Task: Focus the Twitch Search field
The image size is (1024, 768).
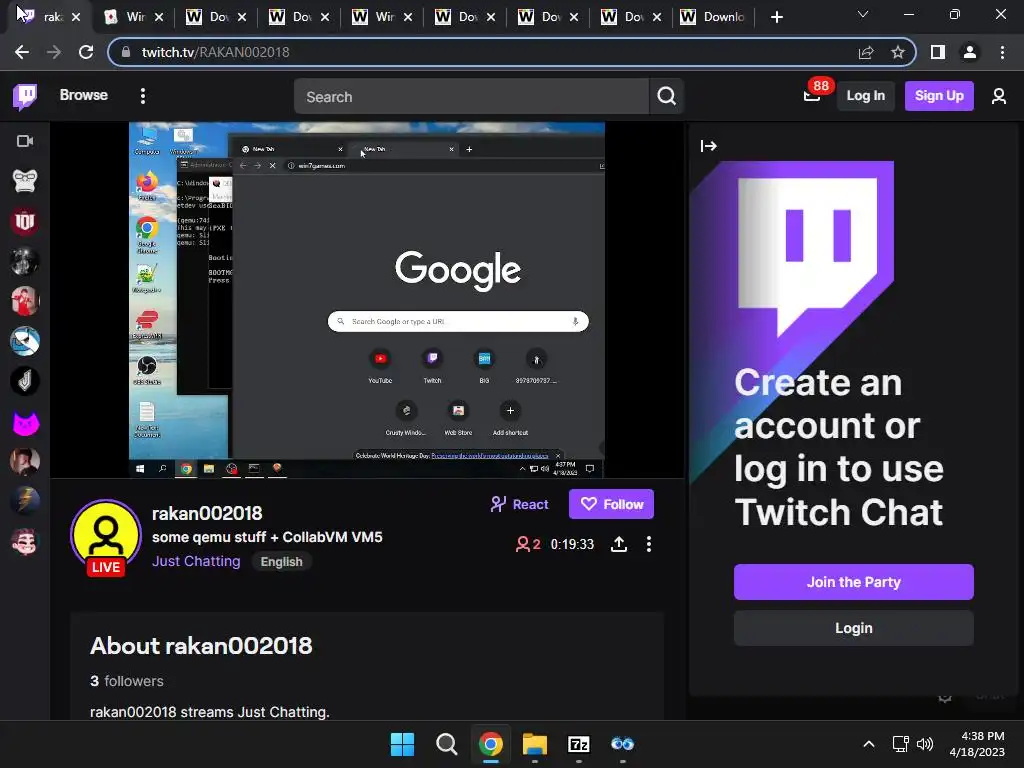Action: pyautogui.click(x=471, y=97)
